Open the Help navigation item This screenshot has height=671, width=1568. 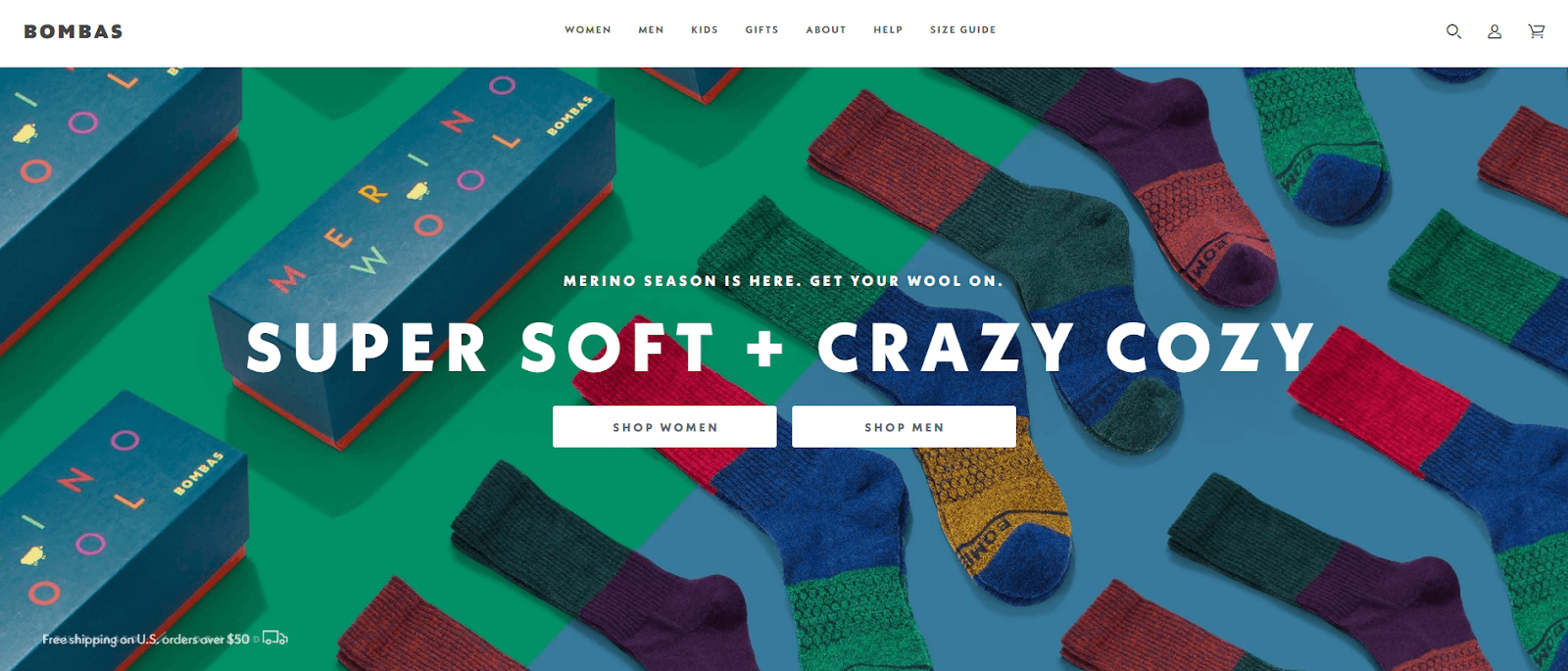(888, 30)
